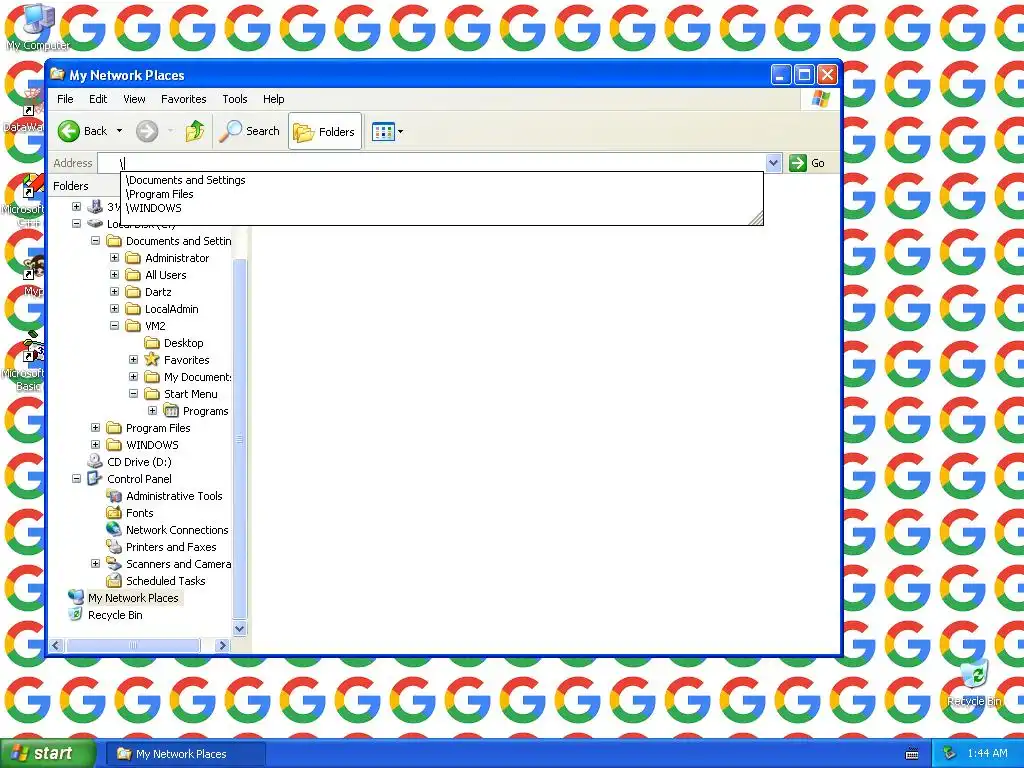This screenshot has width=1024, height=768.
Task: Click folder tree horizontal scroll left arrow
Action: pos(56,645)
